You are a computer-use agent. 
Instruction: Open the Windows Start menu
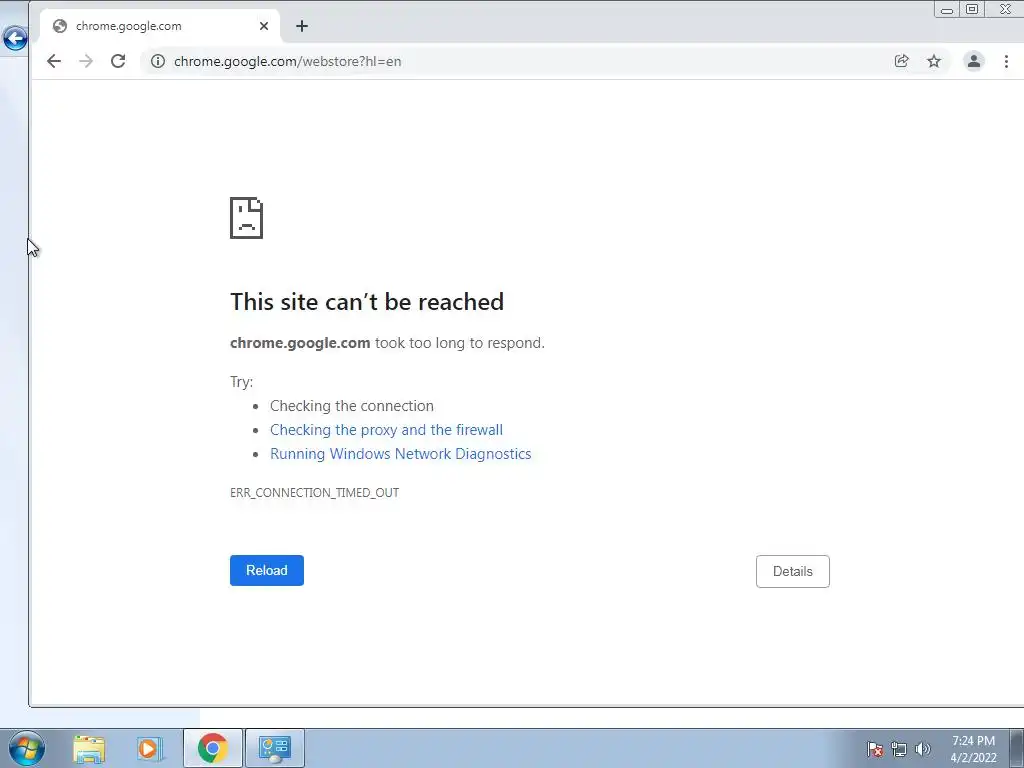tap(26, 748)
